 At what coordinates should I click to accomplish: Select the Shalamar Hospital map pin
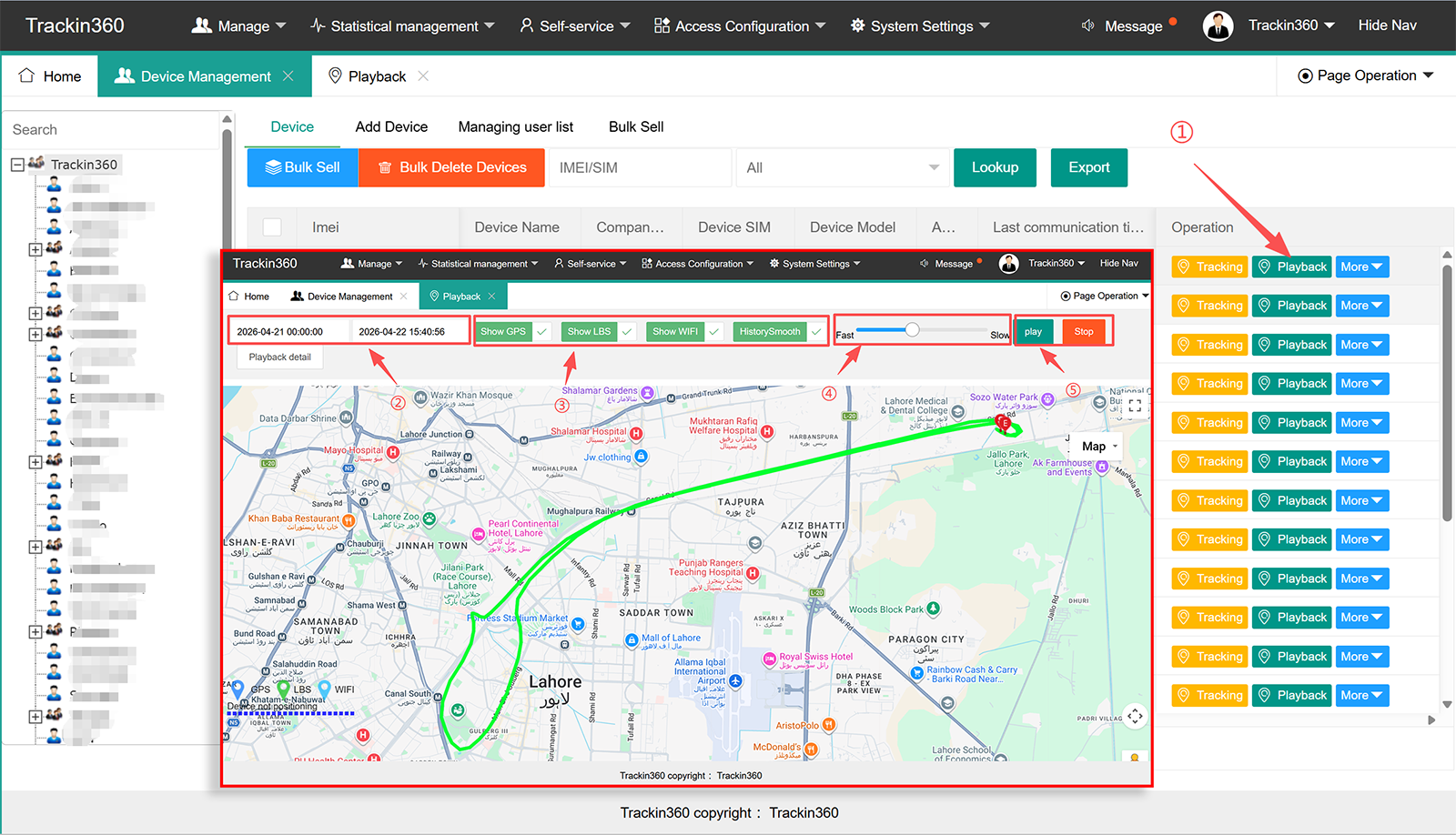(x=636, y=433)
